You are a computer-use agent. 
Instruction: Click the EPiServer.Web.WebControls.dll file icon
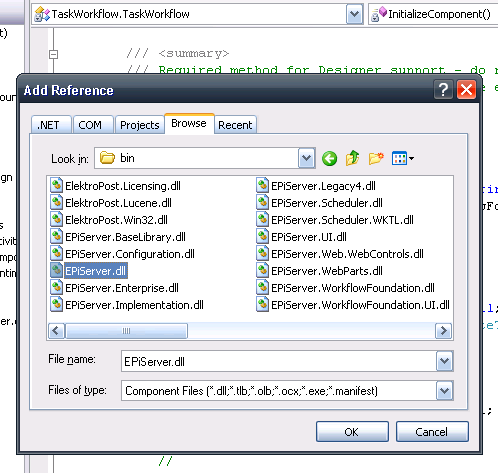[x=262, y=253]
